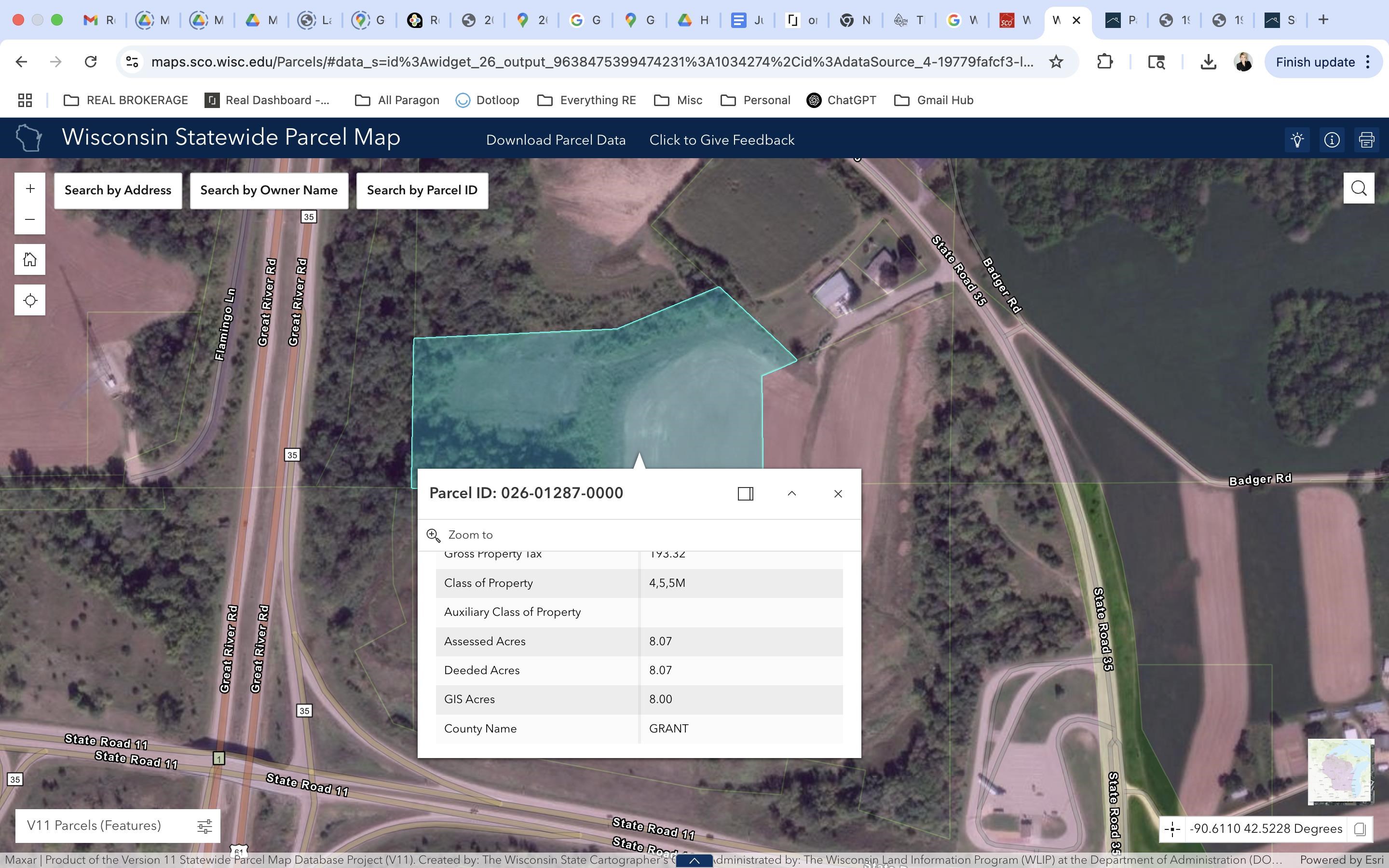This screenshot has height=868, width=1389.
Task: Open the info icon in header
Action: click(x=1332, y=139)
